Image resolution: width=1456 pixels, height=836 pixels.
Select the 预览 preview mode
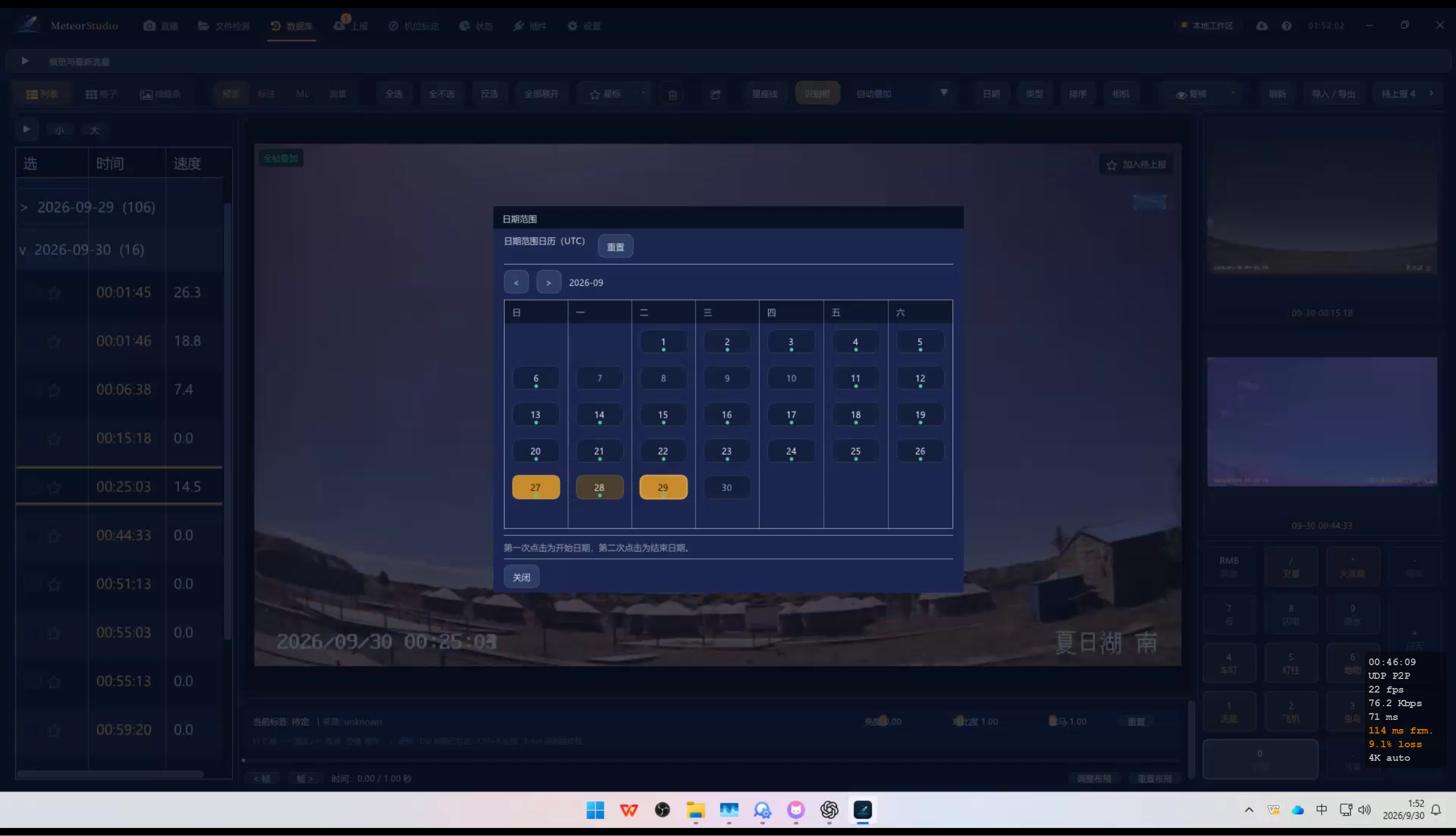click(x=230, y=93)
